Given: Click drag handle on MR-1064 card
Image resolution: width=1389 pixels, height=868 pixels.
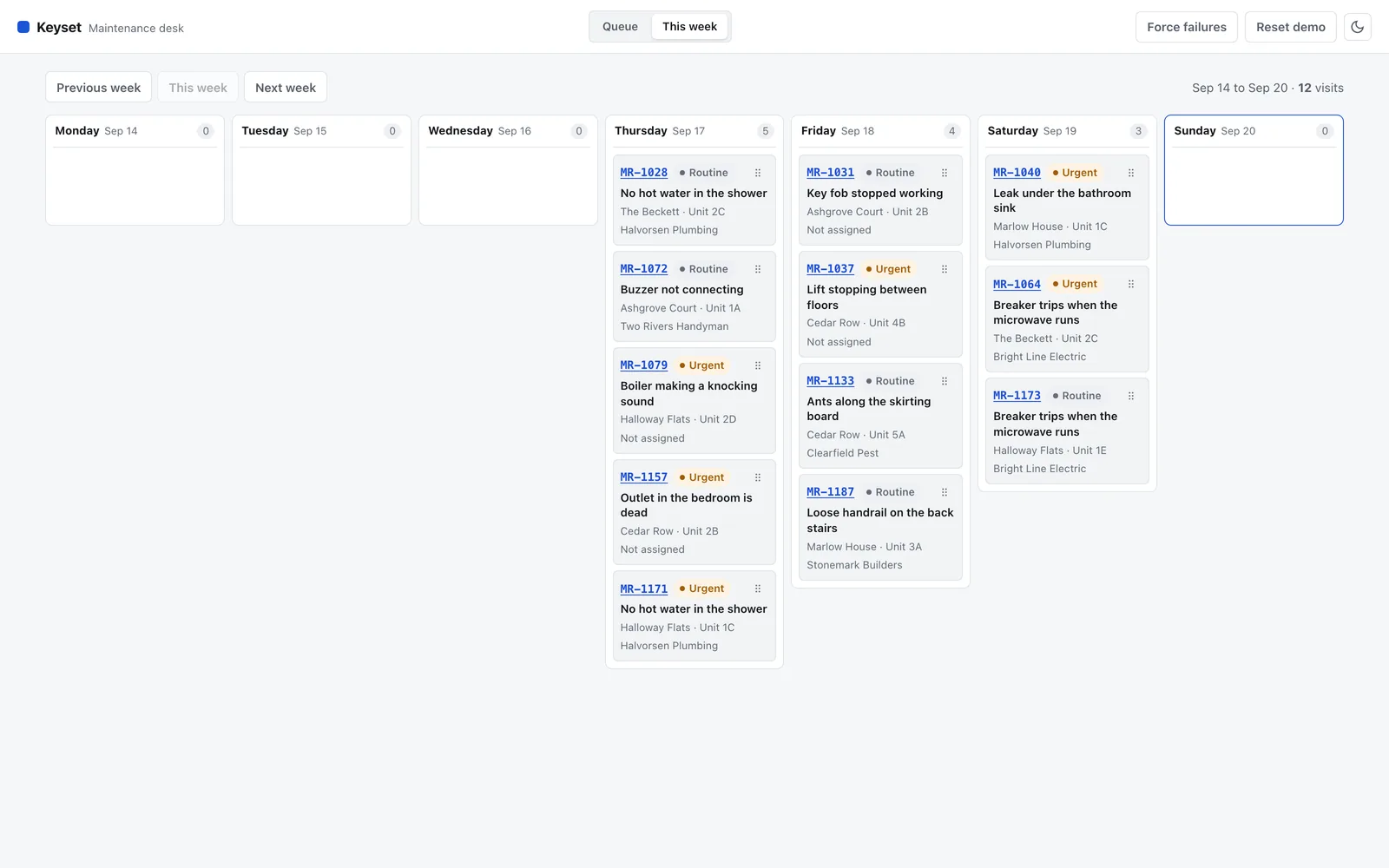Looking at the screenshot, I should coord(1131,284).
